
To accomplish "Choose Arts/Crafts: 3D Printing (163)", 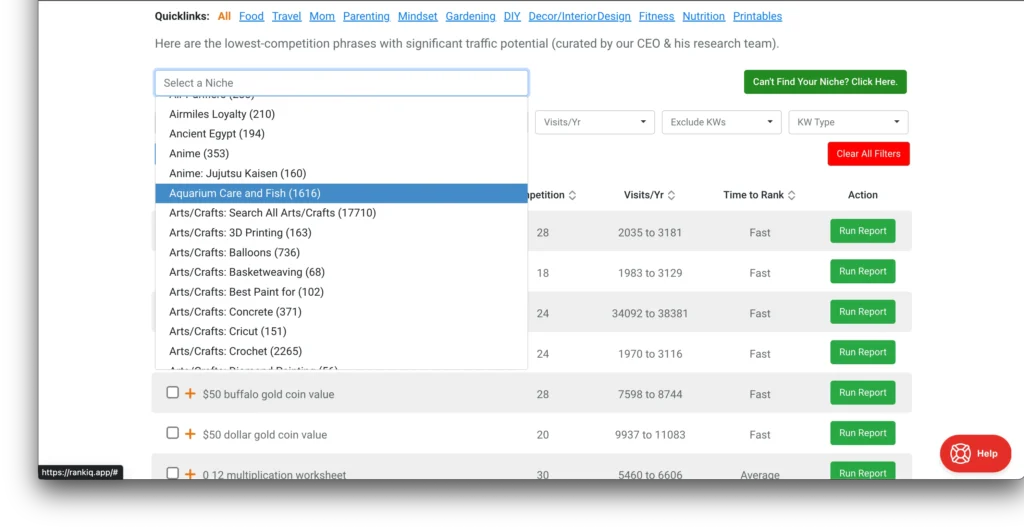I will click(341, 232).
